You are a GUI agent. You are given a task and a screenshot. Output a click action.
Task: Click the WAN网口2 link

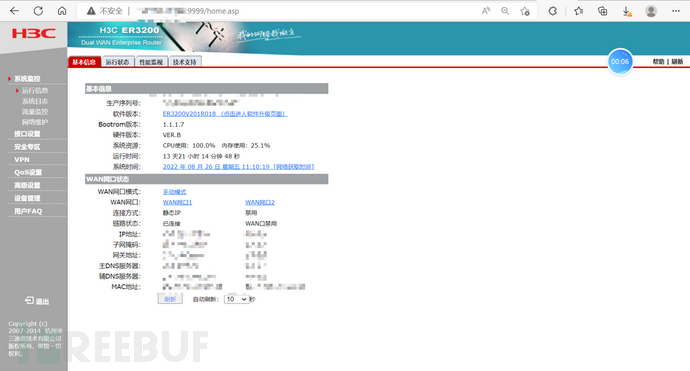click(x=260, y=202)
